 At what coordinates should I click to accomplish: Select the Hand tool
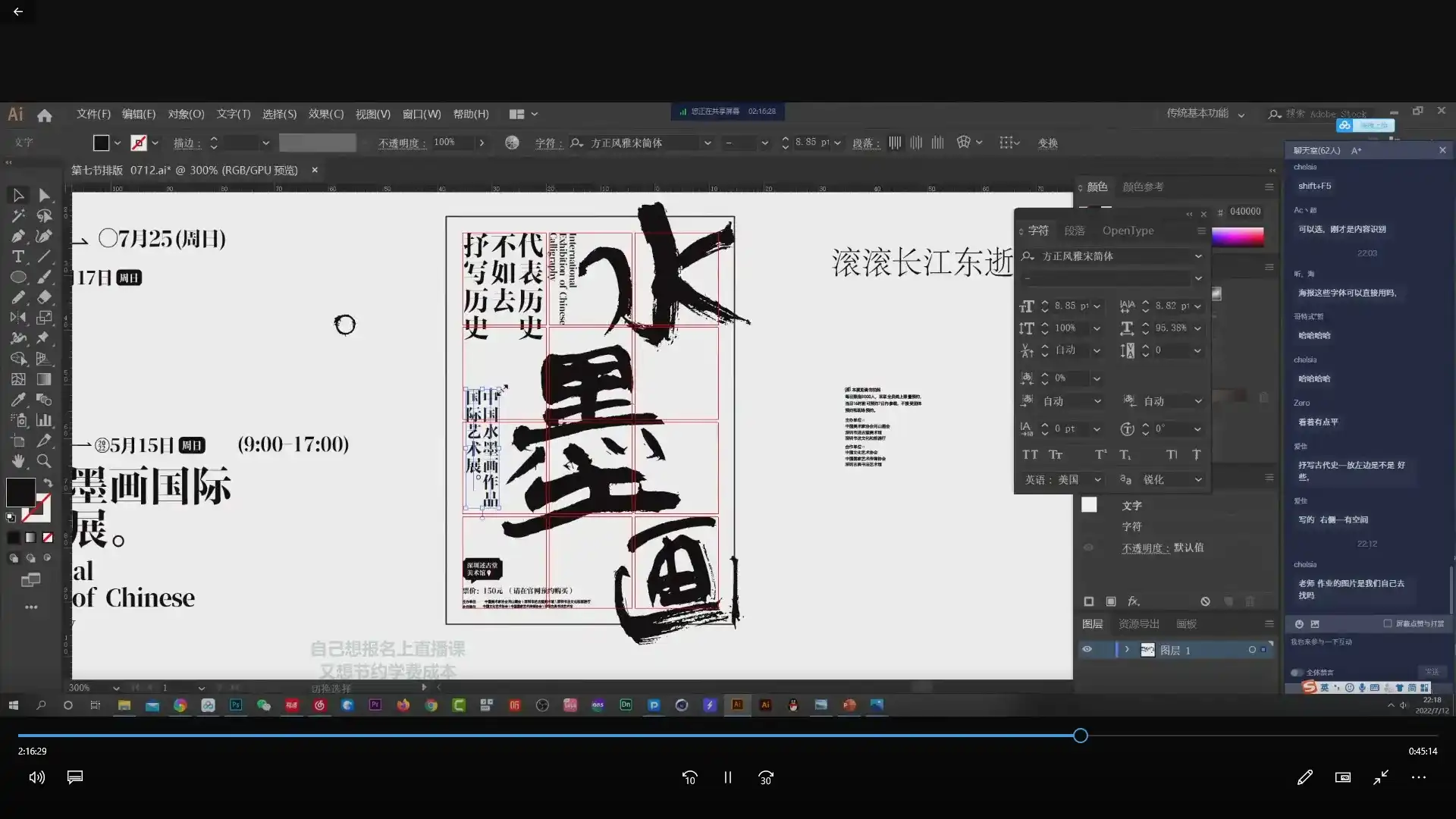click(17, 461)
